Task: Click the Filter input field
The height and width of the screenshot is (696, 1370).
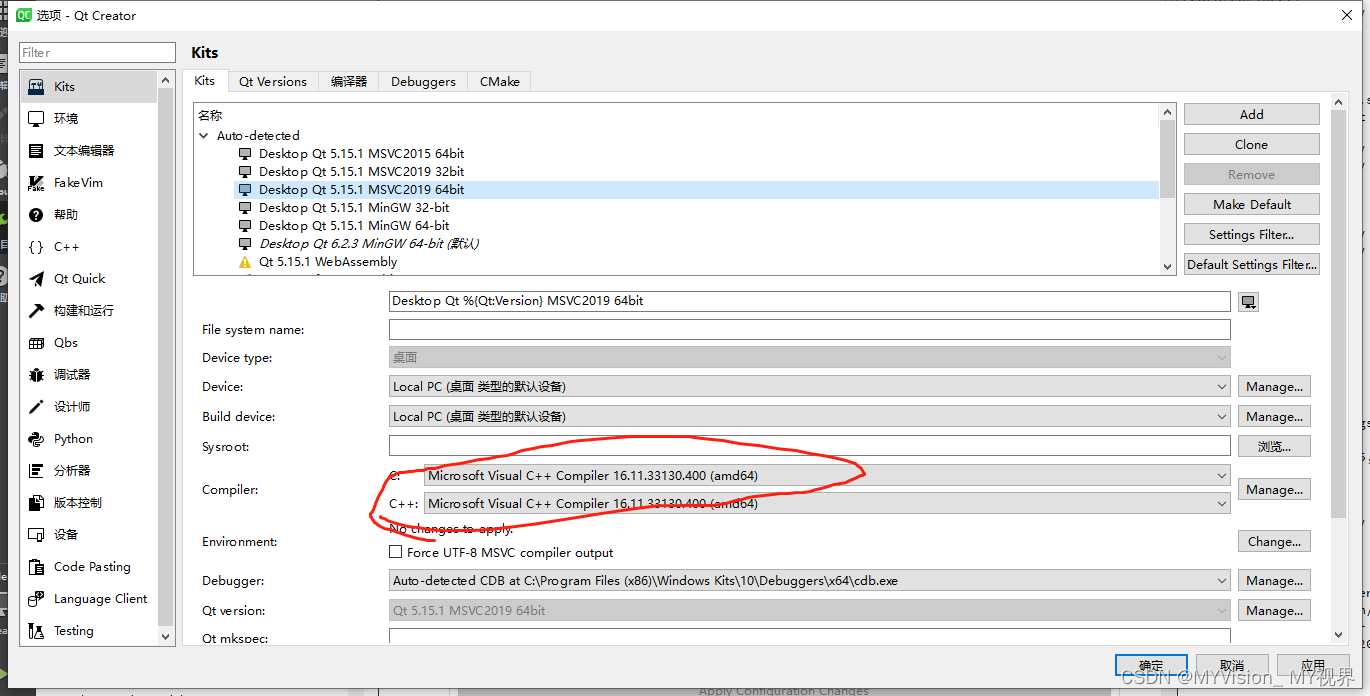Action: tap(97, 52)
